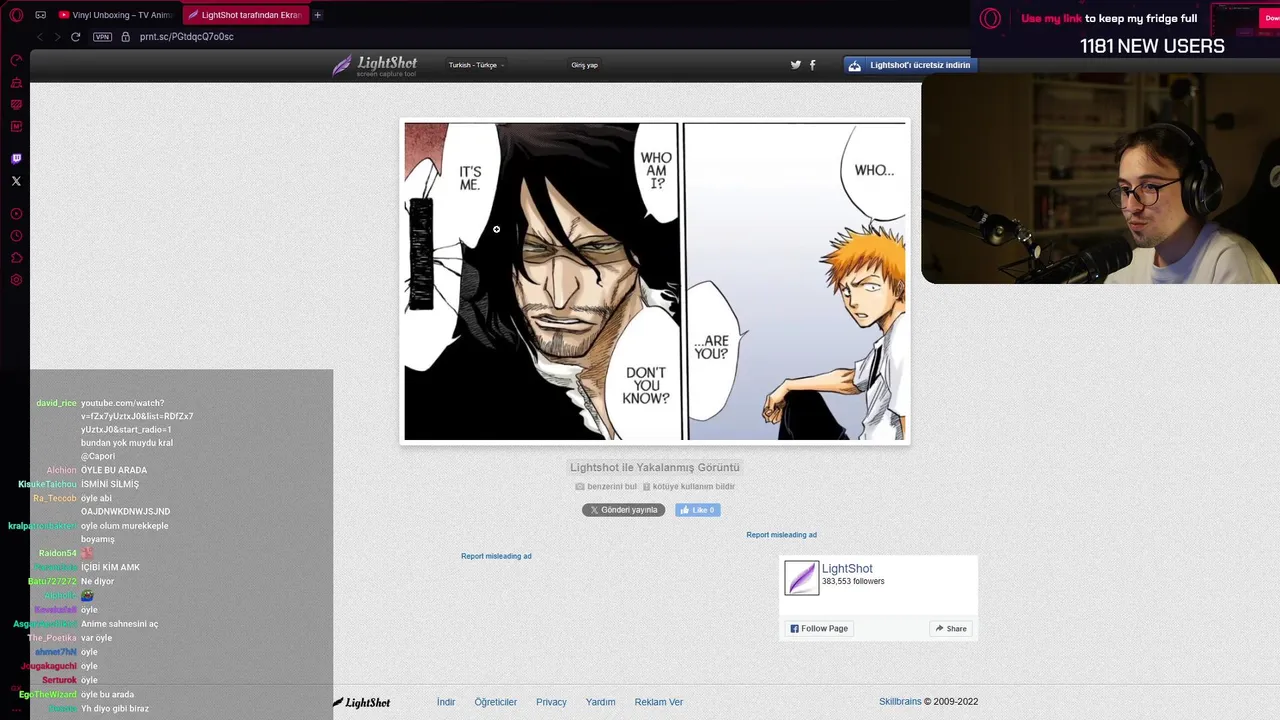
Task: Open the Öğreticiler footer link
Action: pos(496,702)
